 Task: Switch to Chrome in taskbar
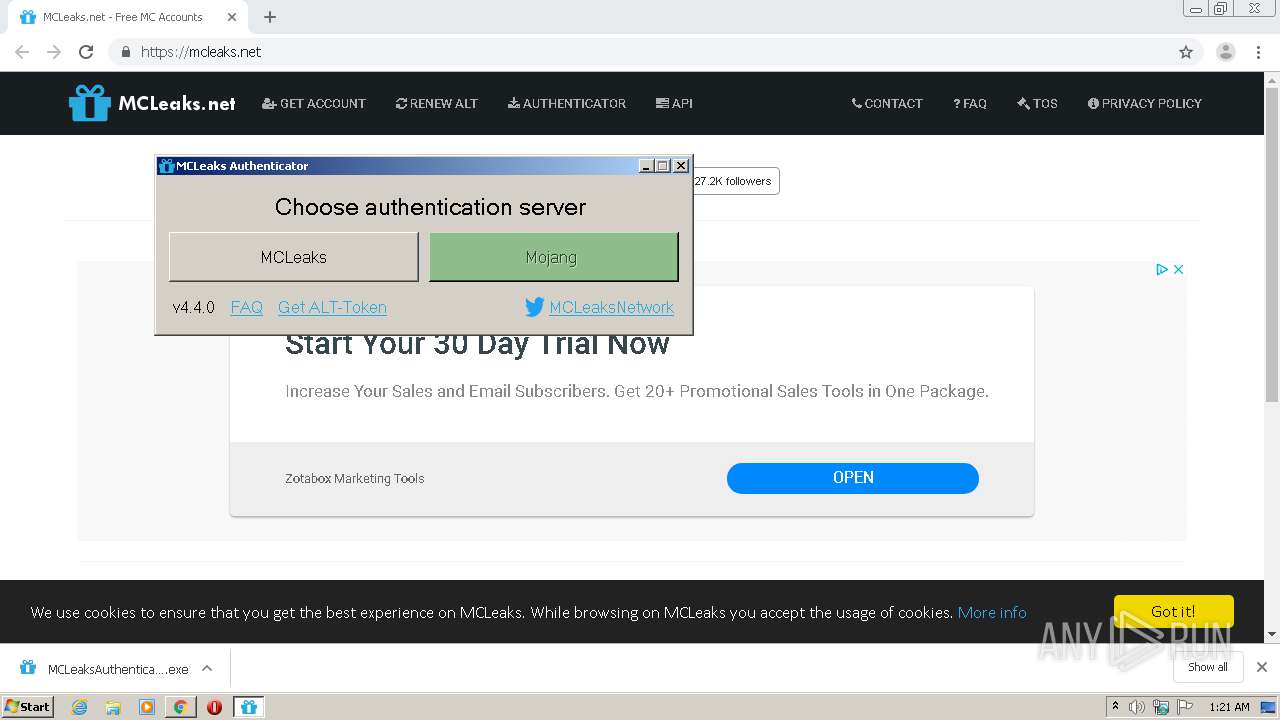(180, 707)
